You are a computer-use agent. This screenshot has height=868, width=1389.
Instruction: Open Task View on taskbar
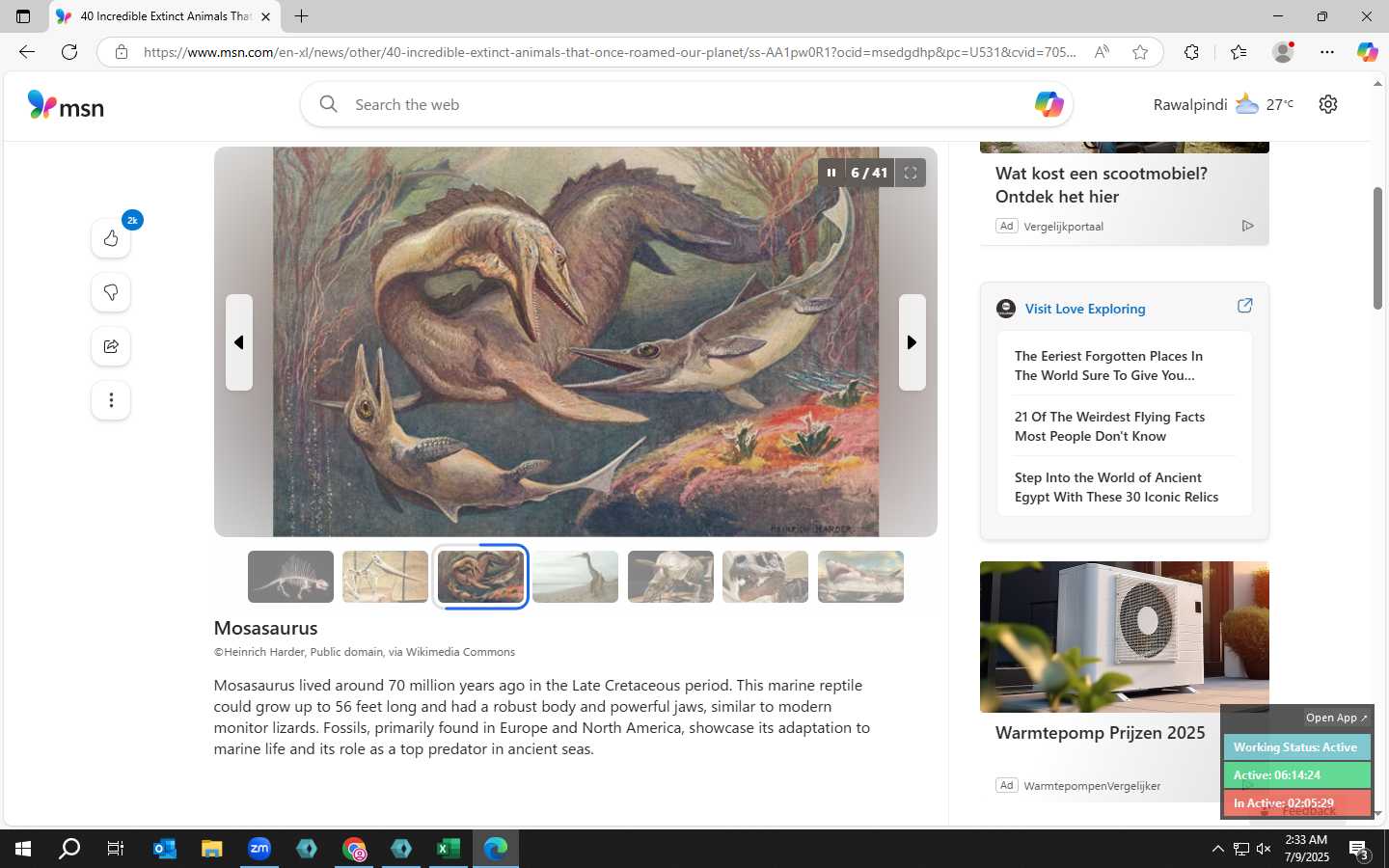[x=116, y=849]
